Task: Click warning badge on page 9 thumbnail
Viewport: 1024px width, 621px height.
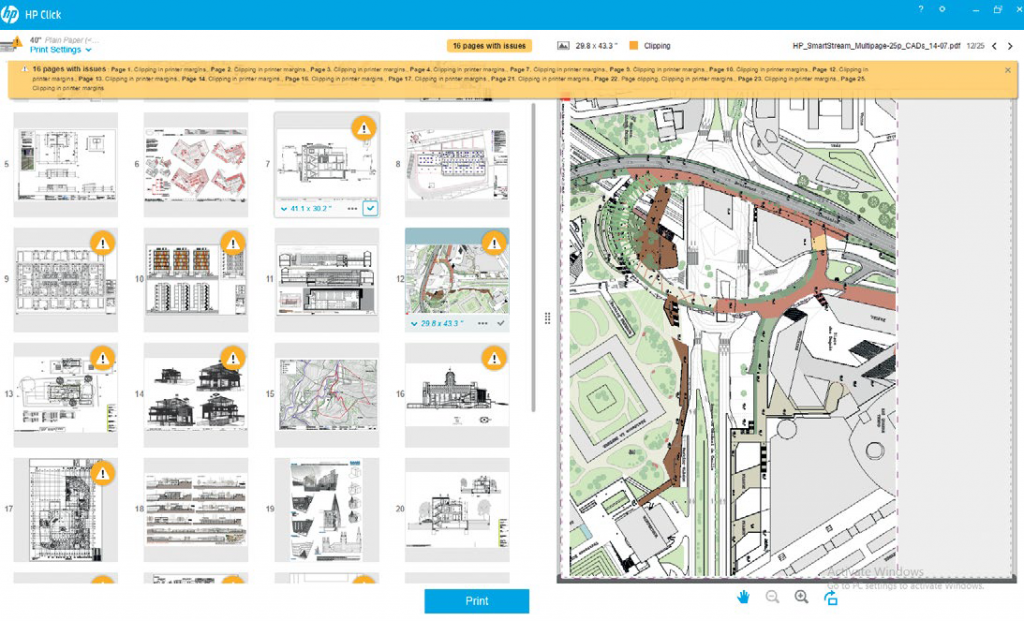Action: (103, 244)
